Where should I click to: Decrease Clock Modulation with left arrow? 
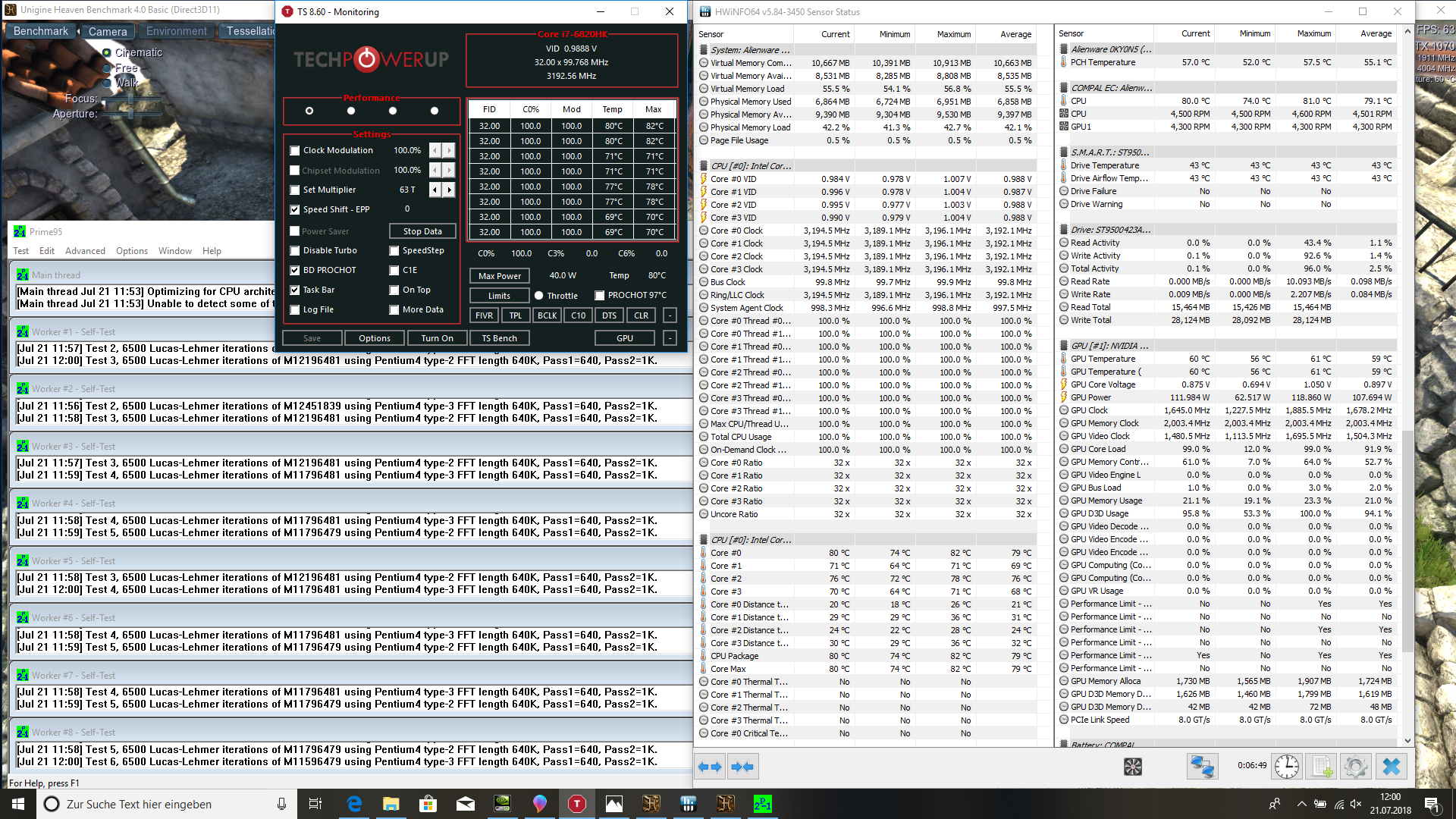[435, 151]
